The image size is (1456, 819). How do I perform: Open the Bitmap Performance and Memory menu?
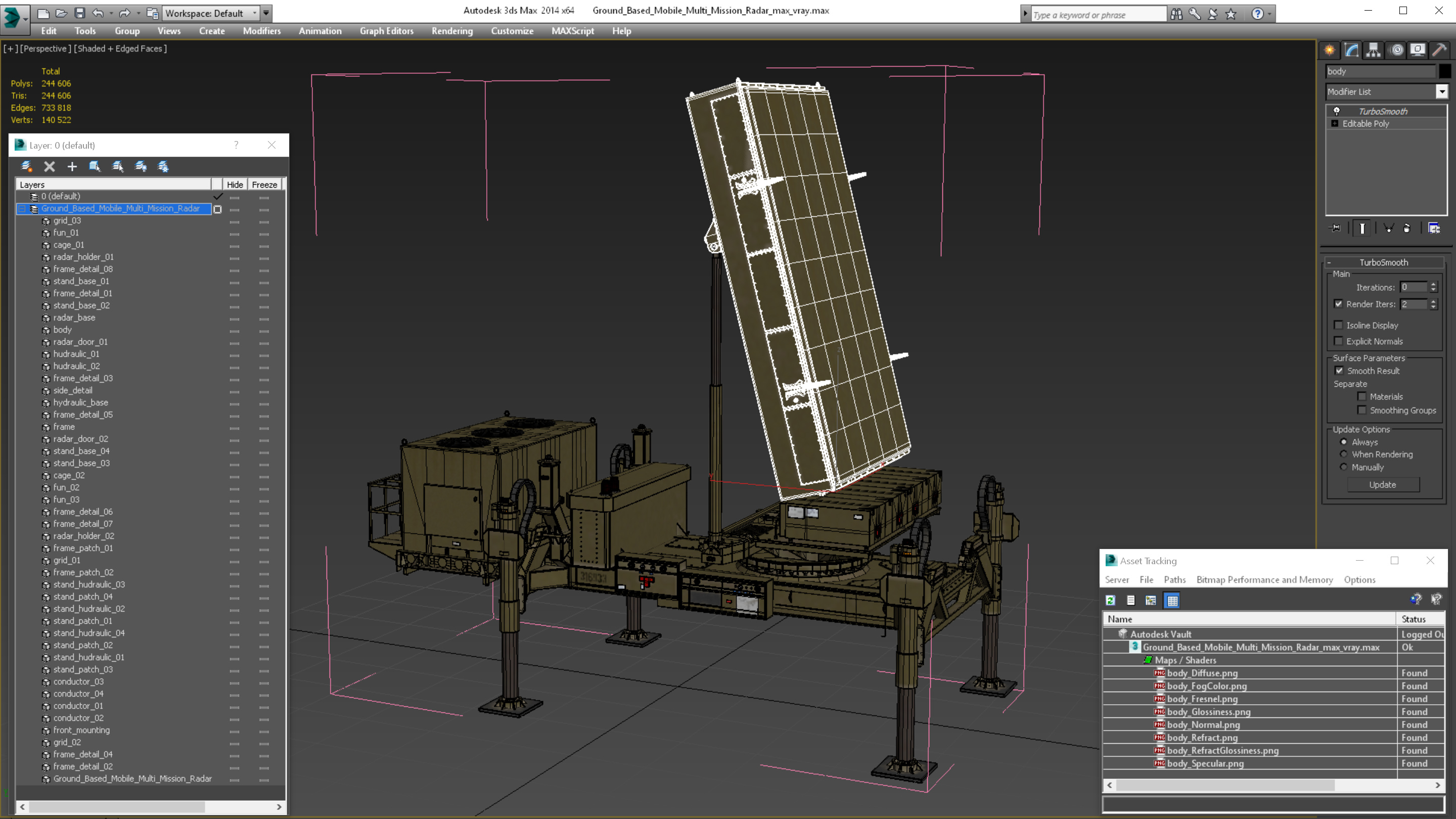(x=1264, y=579)
